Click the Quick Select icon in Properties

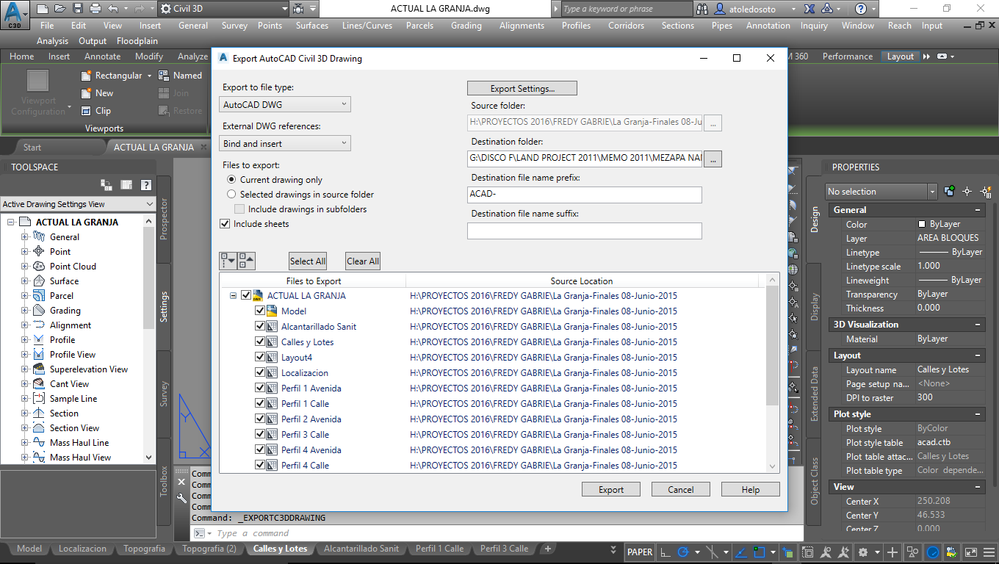coord(986,191)
